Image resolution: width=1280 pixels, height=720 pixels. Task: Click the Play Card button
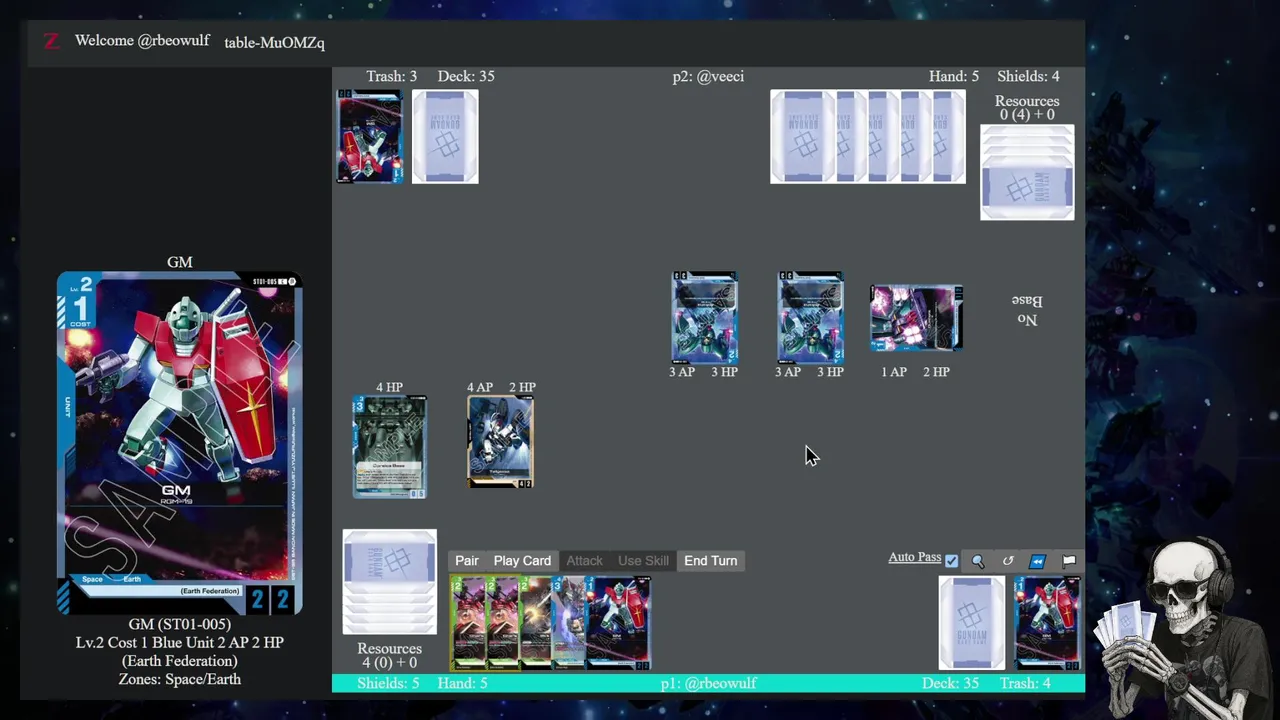pyautogui.click(x=522, y=561)
